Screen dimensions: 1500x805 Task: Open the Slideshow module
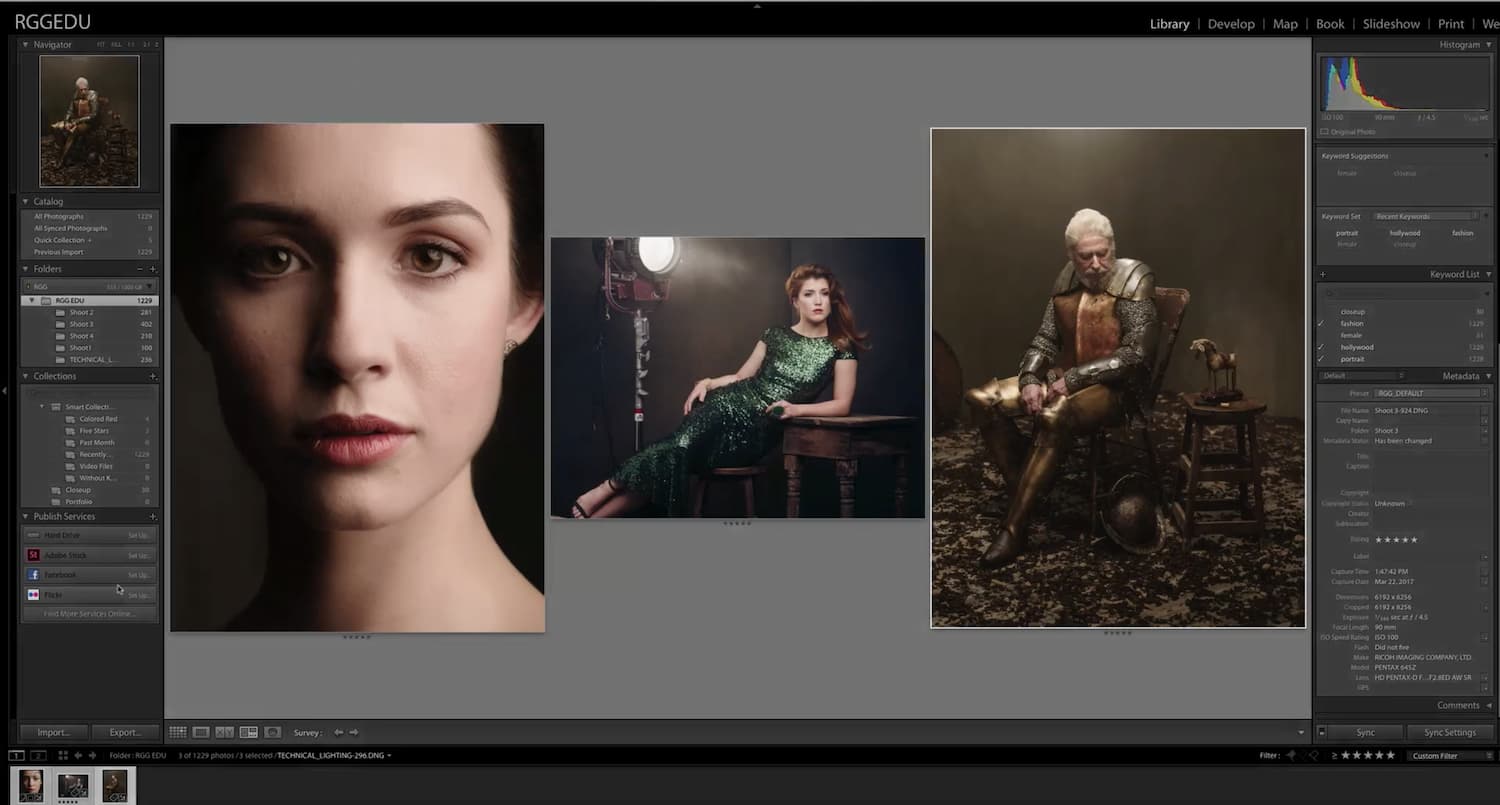click(1391, 24)
